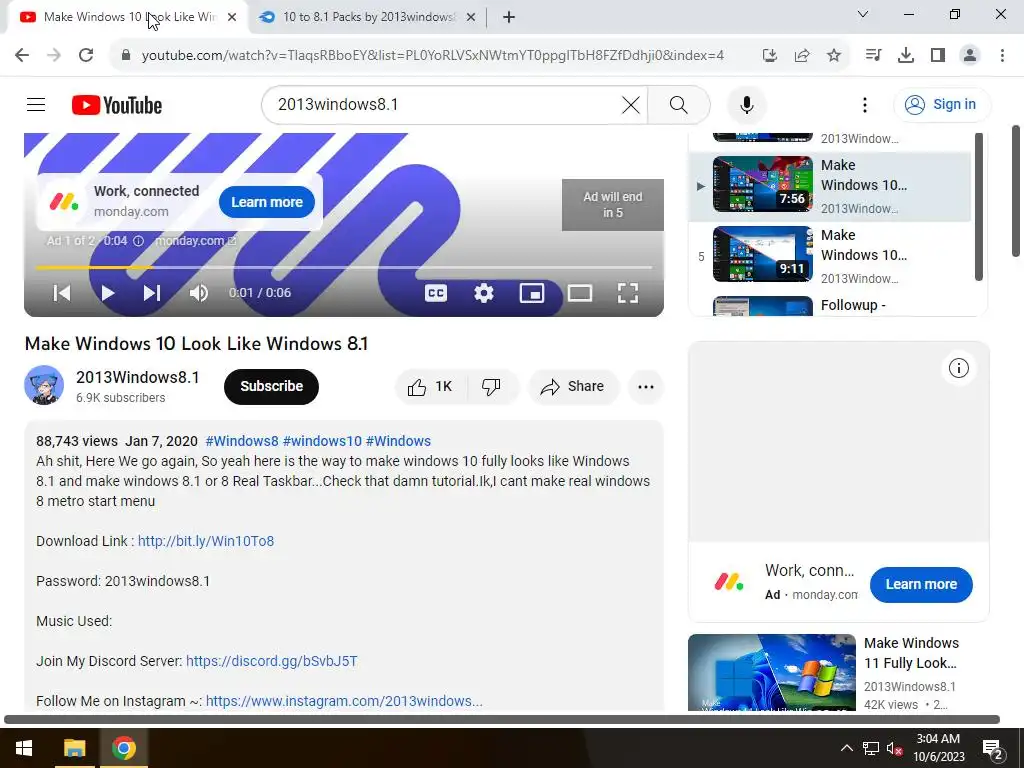Click the #windows10 hashtag

pos(323,441)
